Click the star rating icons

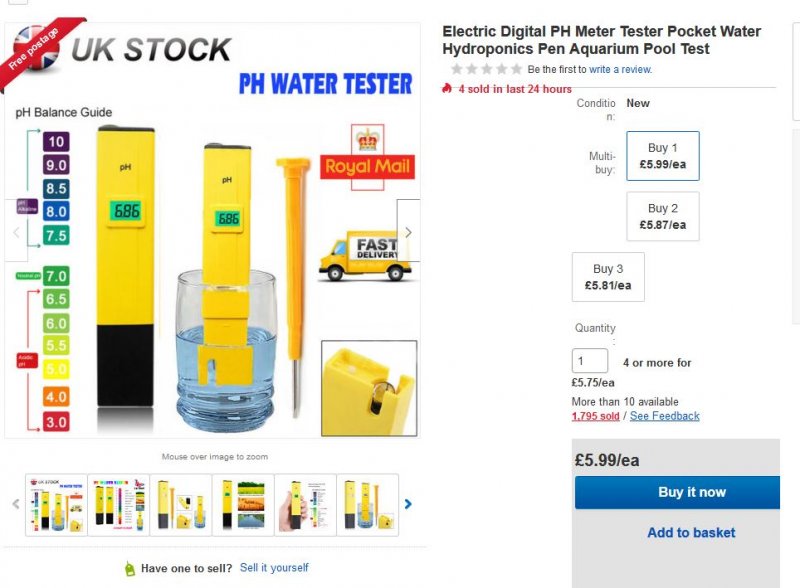pos(486,69)
